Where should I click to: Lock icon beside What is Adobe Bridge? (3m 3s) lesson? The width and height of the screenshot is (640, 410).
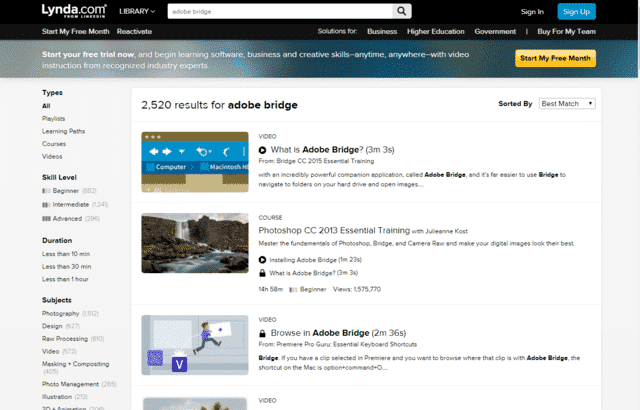262,273
